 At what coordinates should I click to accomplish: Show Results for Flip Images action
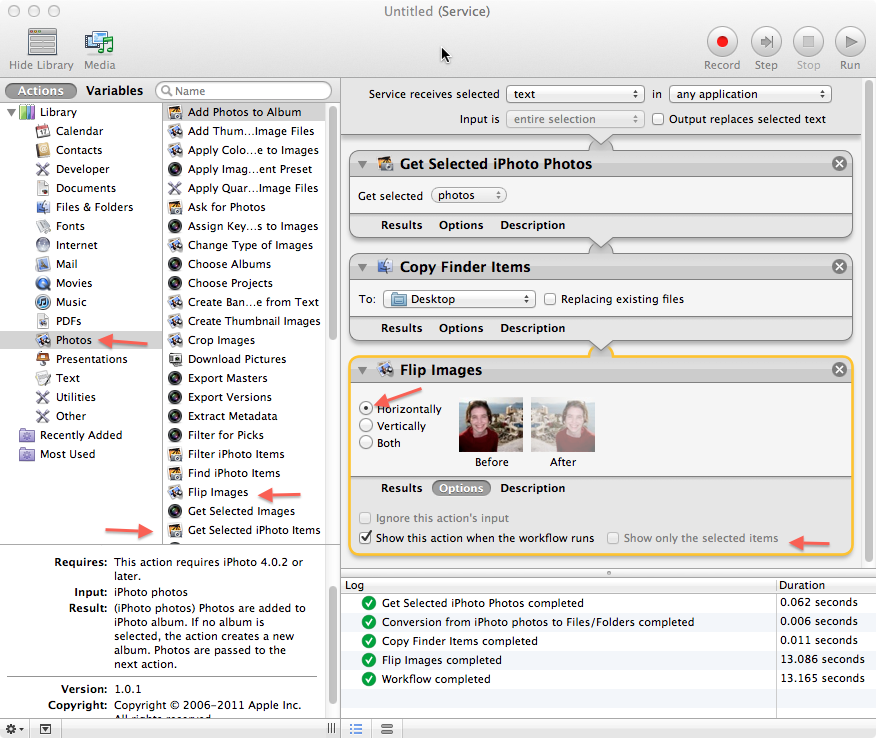[402, 488]
